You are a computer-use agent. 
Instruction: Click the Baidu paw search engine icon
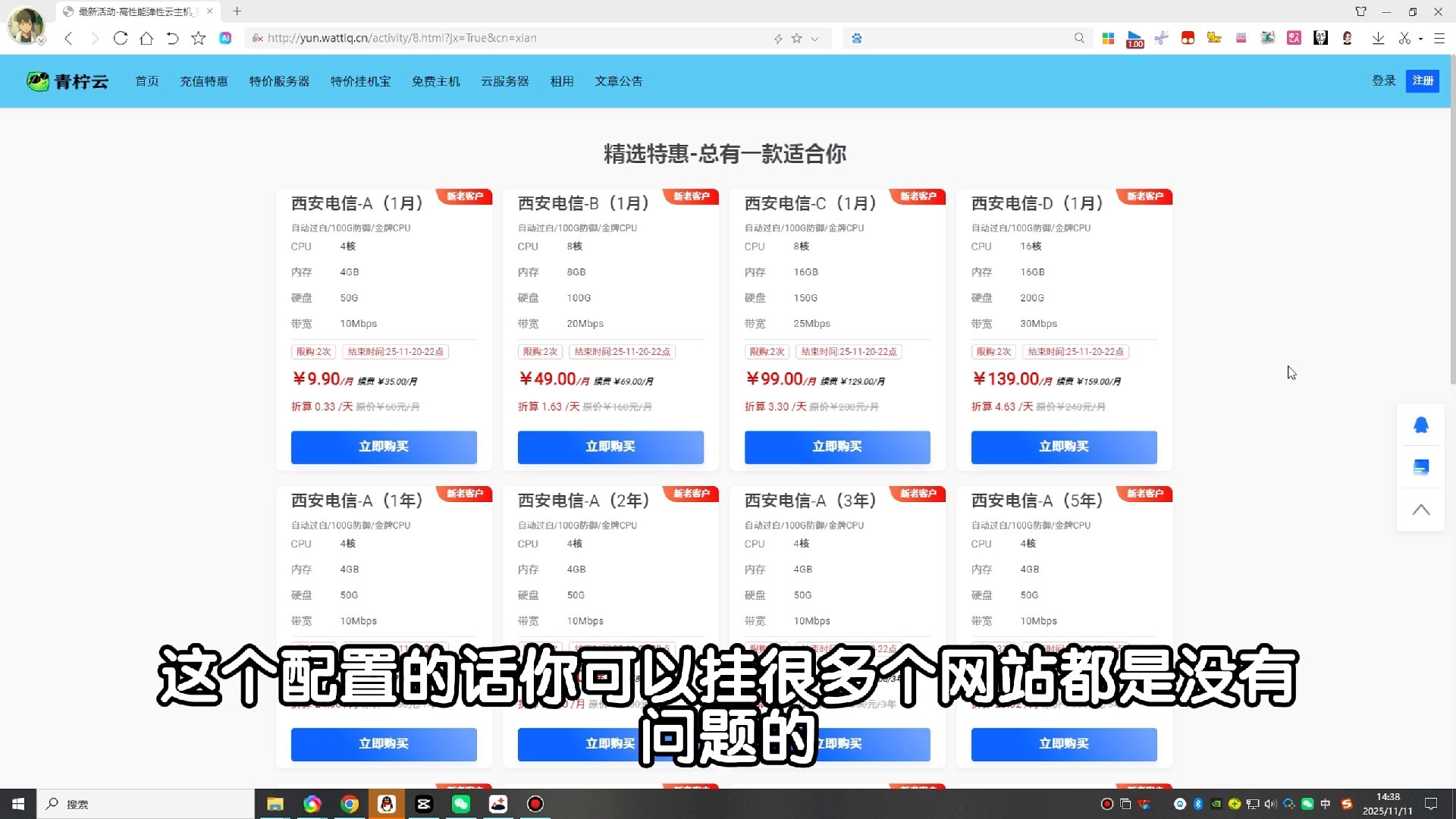[857, 38]
